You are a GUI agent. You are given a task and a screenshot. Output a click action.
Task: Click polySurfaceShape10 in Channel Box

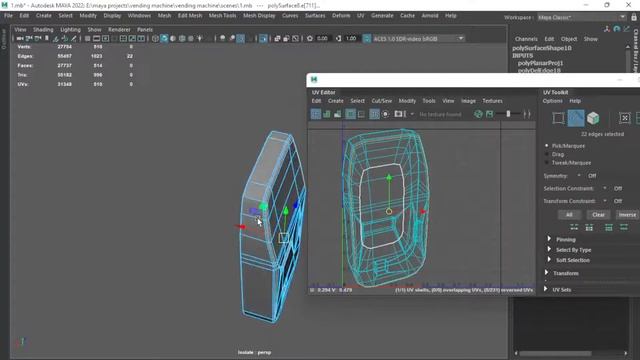tap(542, 48)
